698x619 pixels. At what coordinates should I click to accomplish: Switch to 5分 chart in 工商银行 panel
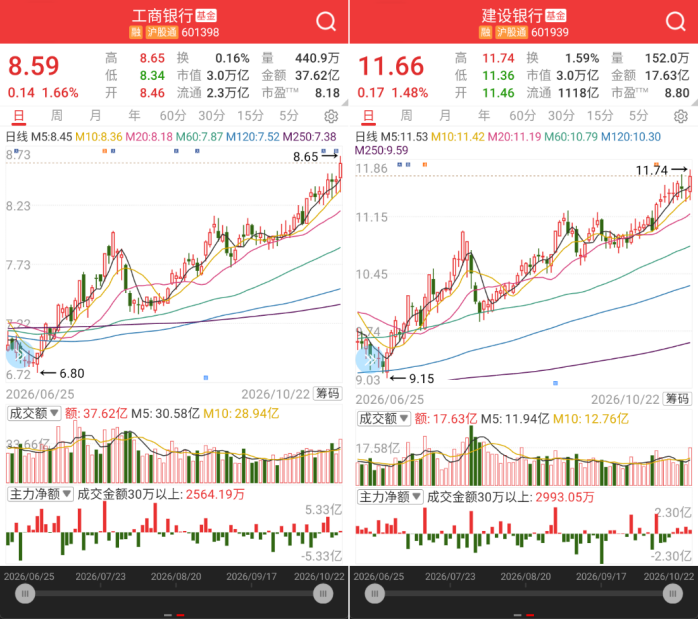point(289,116)
